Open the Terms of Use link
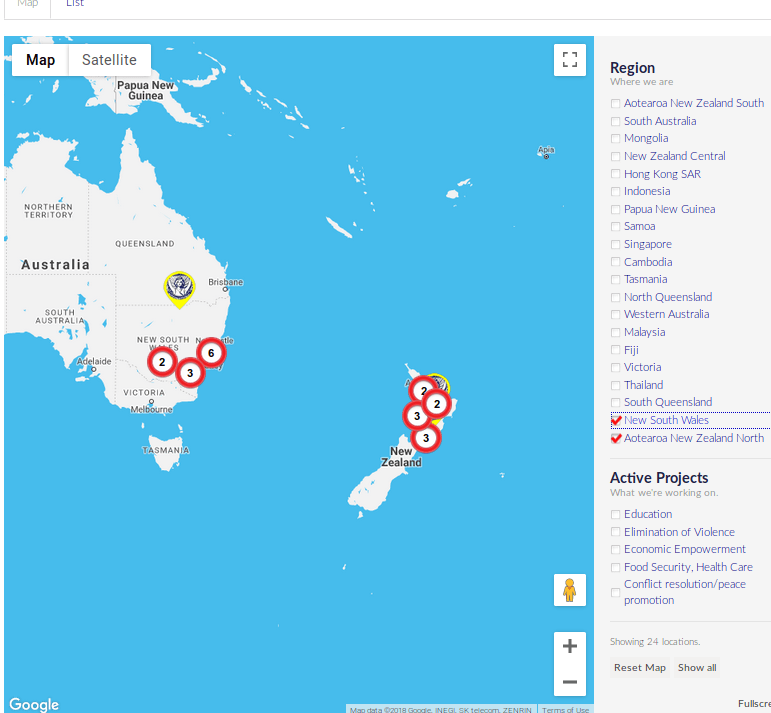The image size is (771, 713). click(x=565, y=710)
